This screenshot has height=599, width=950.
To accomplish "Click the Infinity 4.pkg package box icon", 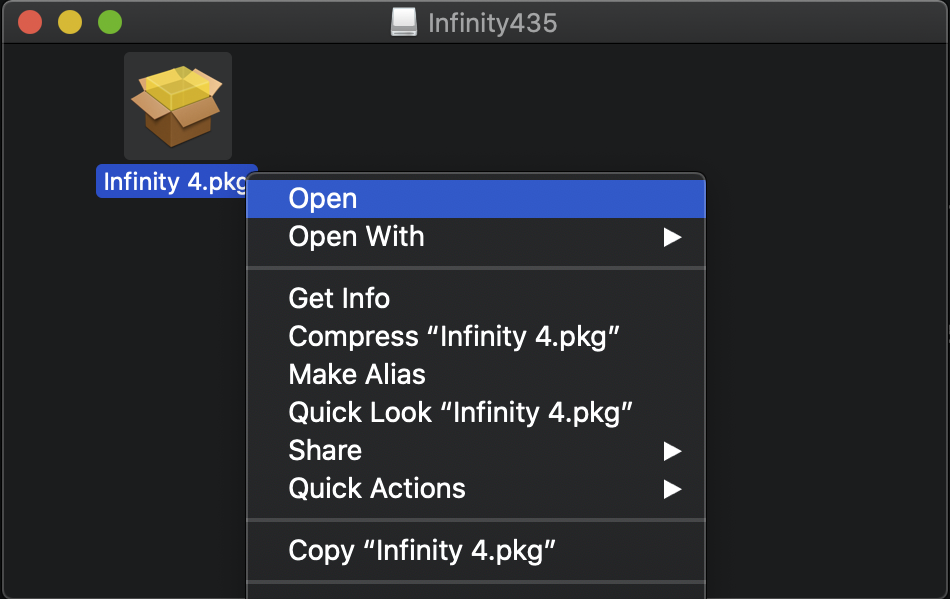I will point(178,106).
